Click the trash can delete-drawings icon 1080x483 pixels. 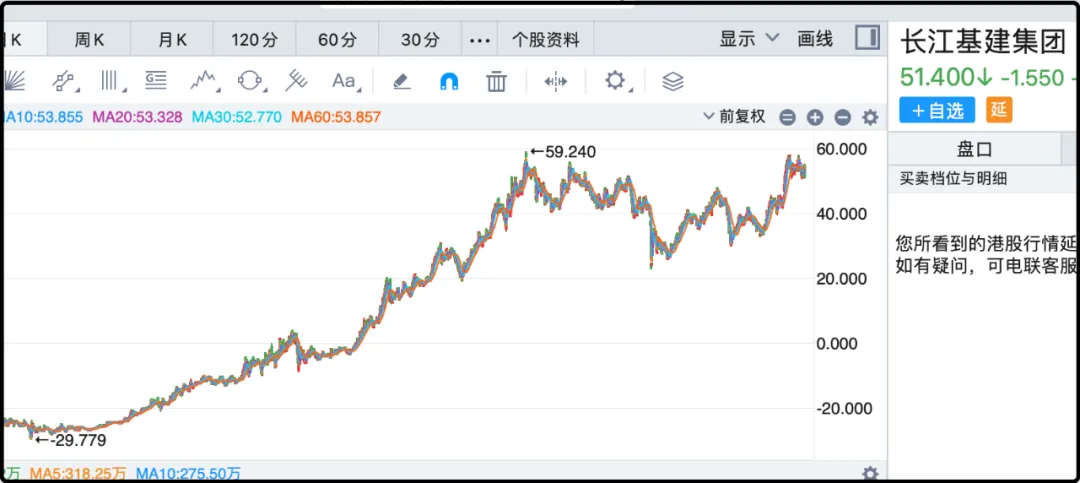[x=496, y=81]
